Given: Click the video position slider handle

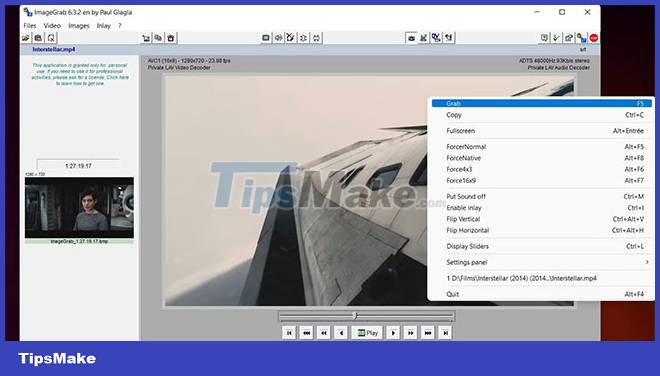Looking at the screenshot, I should click(x=356, y=315).
